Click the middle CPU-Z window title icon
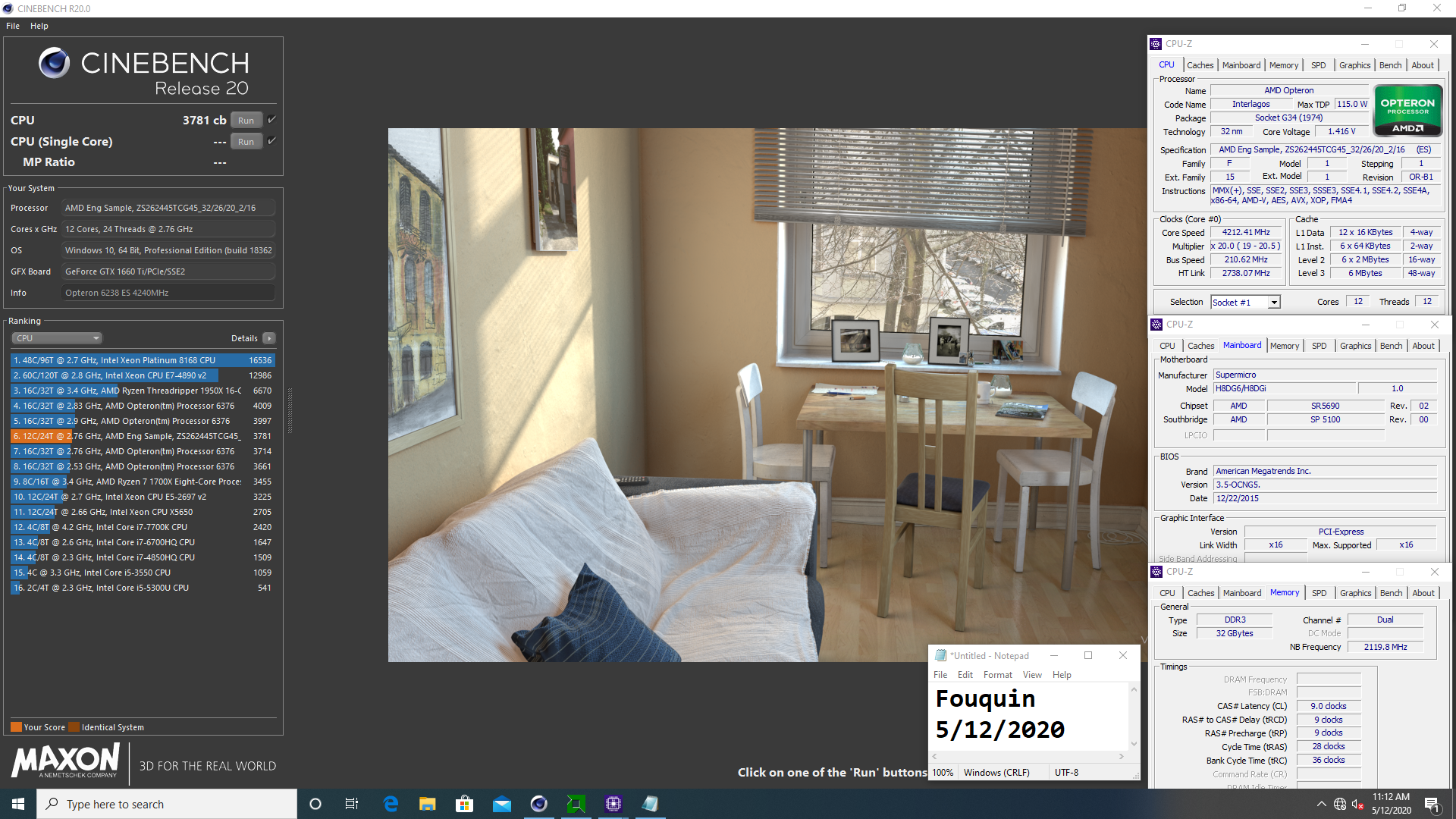This screenshot has width=1456, height=819. 1156,325
